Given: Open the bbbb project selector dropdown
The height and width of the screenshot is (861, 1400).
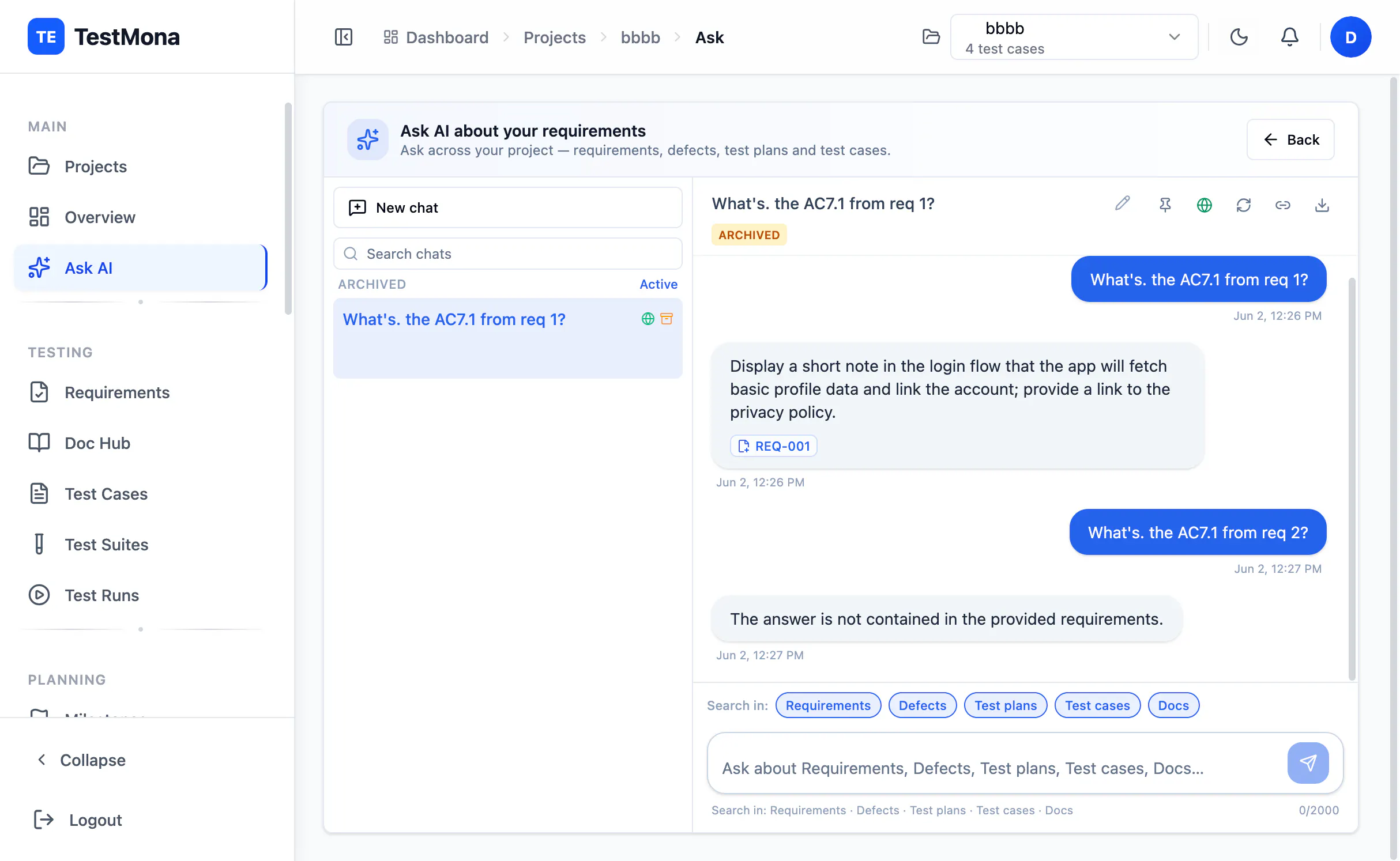Looking at the screenshot, I should [x=1074, y=37].
